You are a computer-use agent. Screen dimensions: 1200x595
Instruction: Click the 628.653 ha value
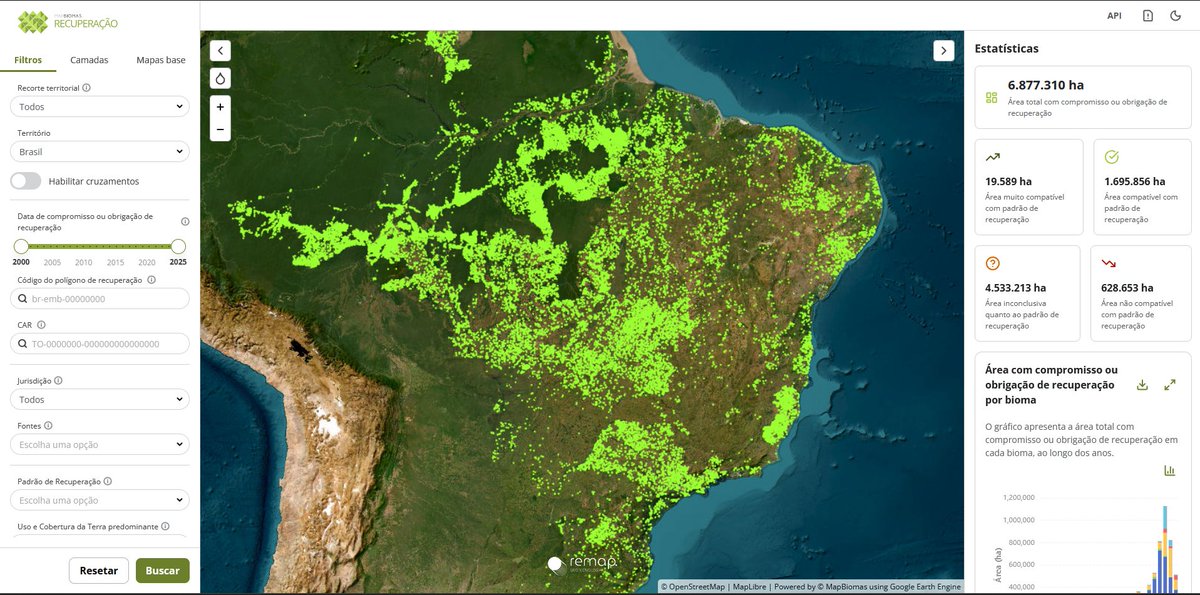1126,288
